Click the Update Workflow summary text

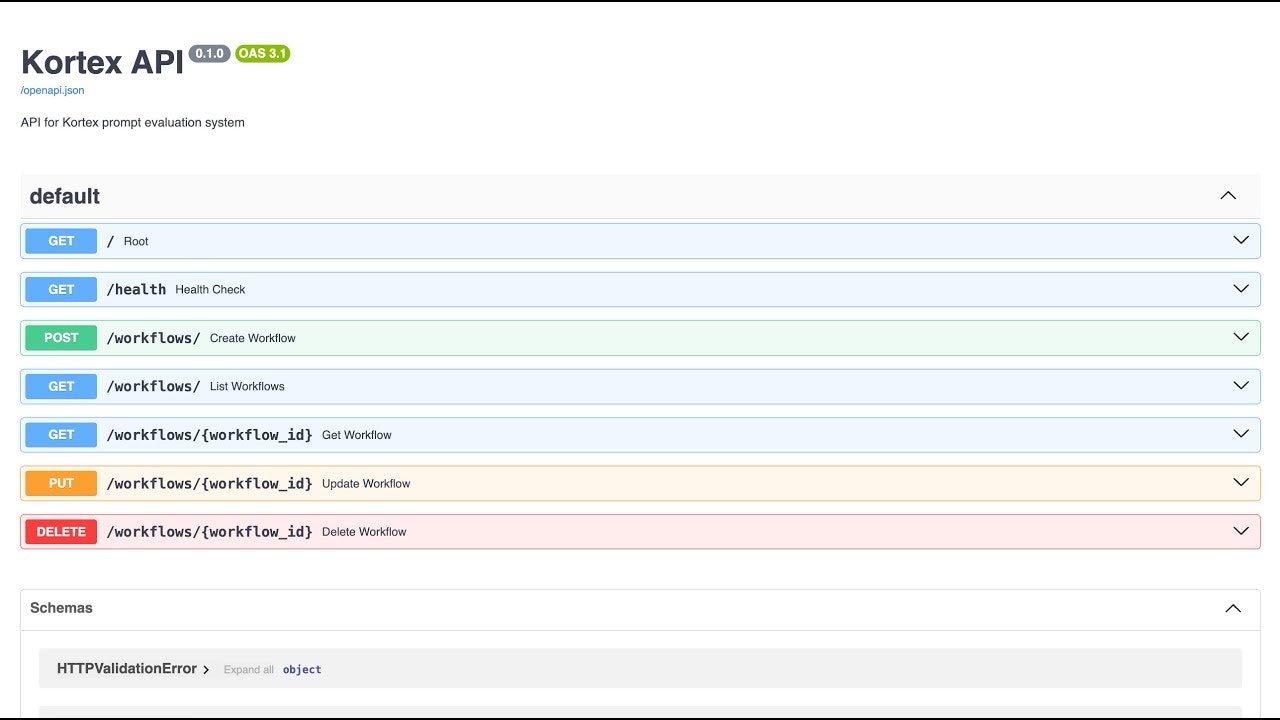point(366,483)
